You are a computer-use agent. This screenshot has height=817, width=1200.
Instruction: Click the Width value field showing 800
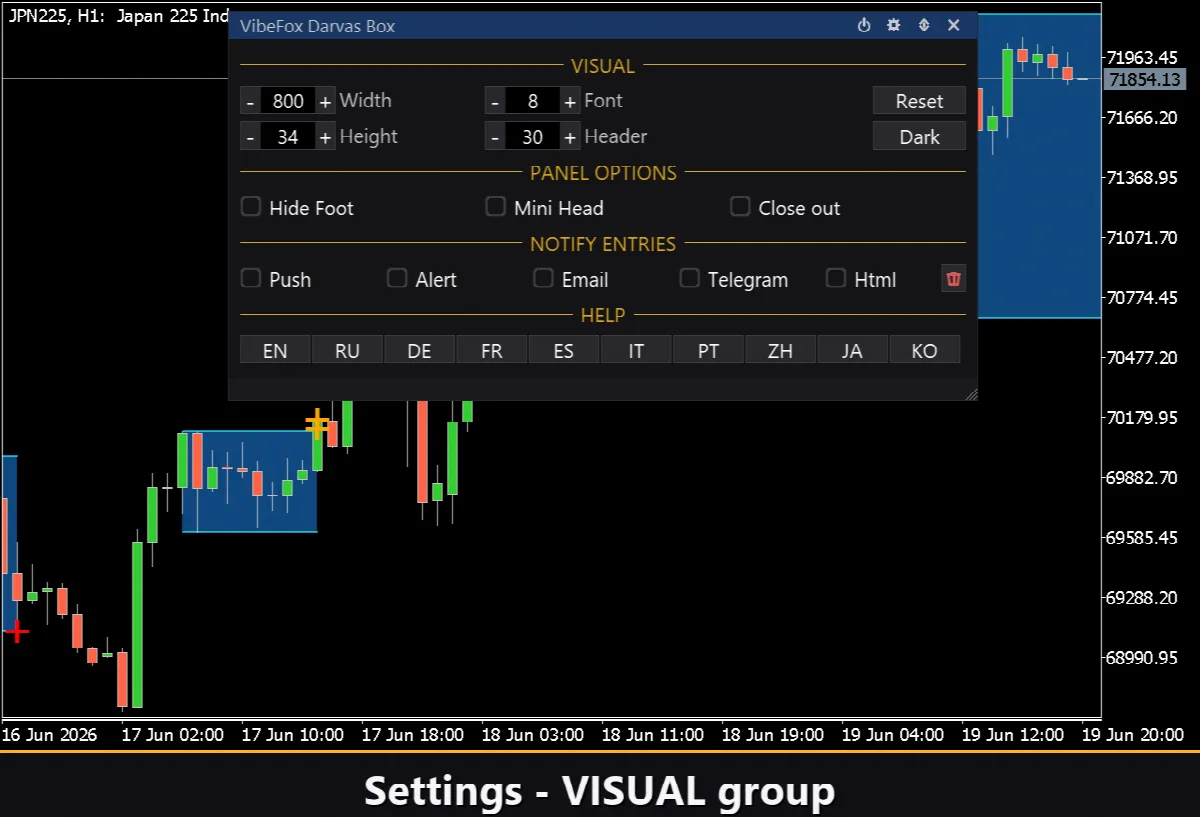[288, 101]
